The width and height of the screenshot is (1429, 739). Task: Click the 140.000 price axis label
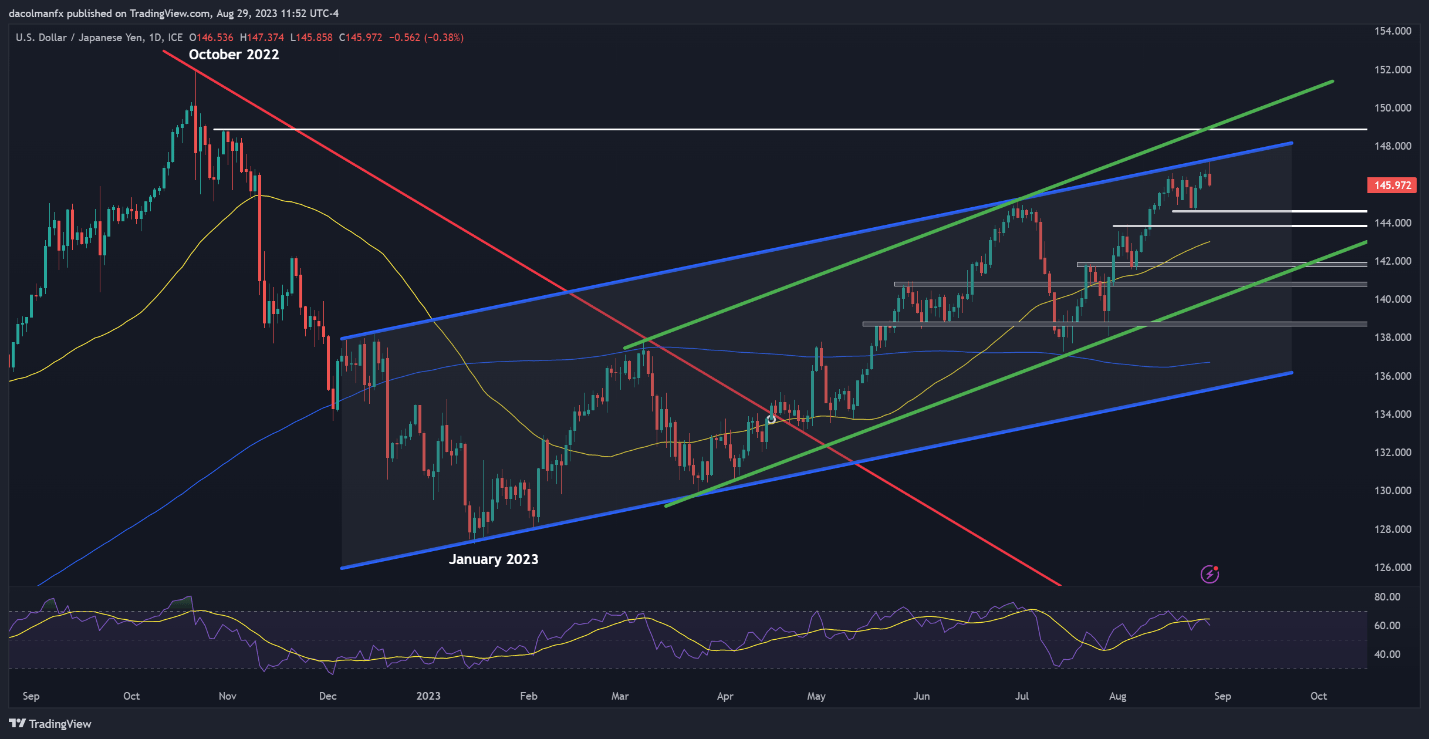pos(1392,299)
